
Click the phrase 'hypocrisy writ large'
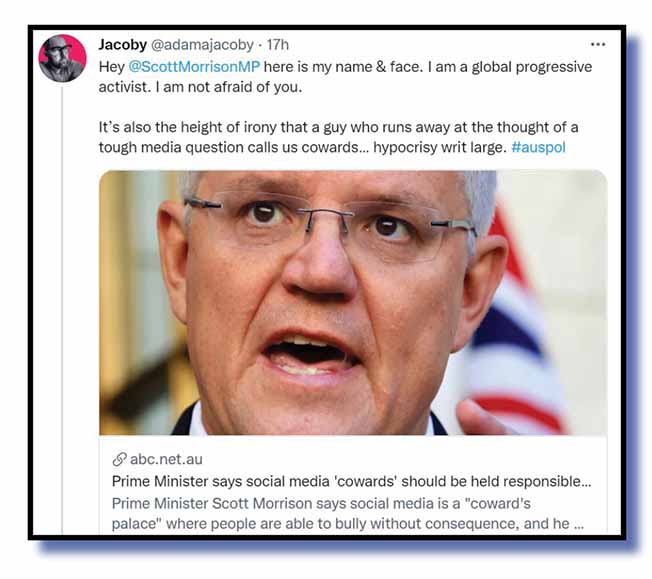point(440,147)
